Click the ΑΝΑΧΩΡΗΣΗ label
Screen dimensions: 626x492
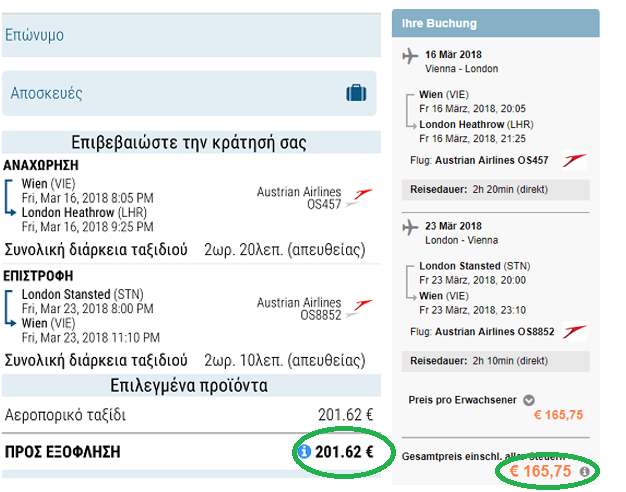tap(41, 165)
